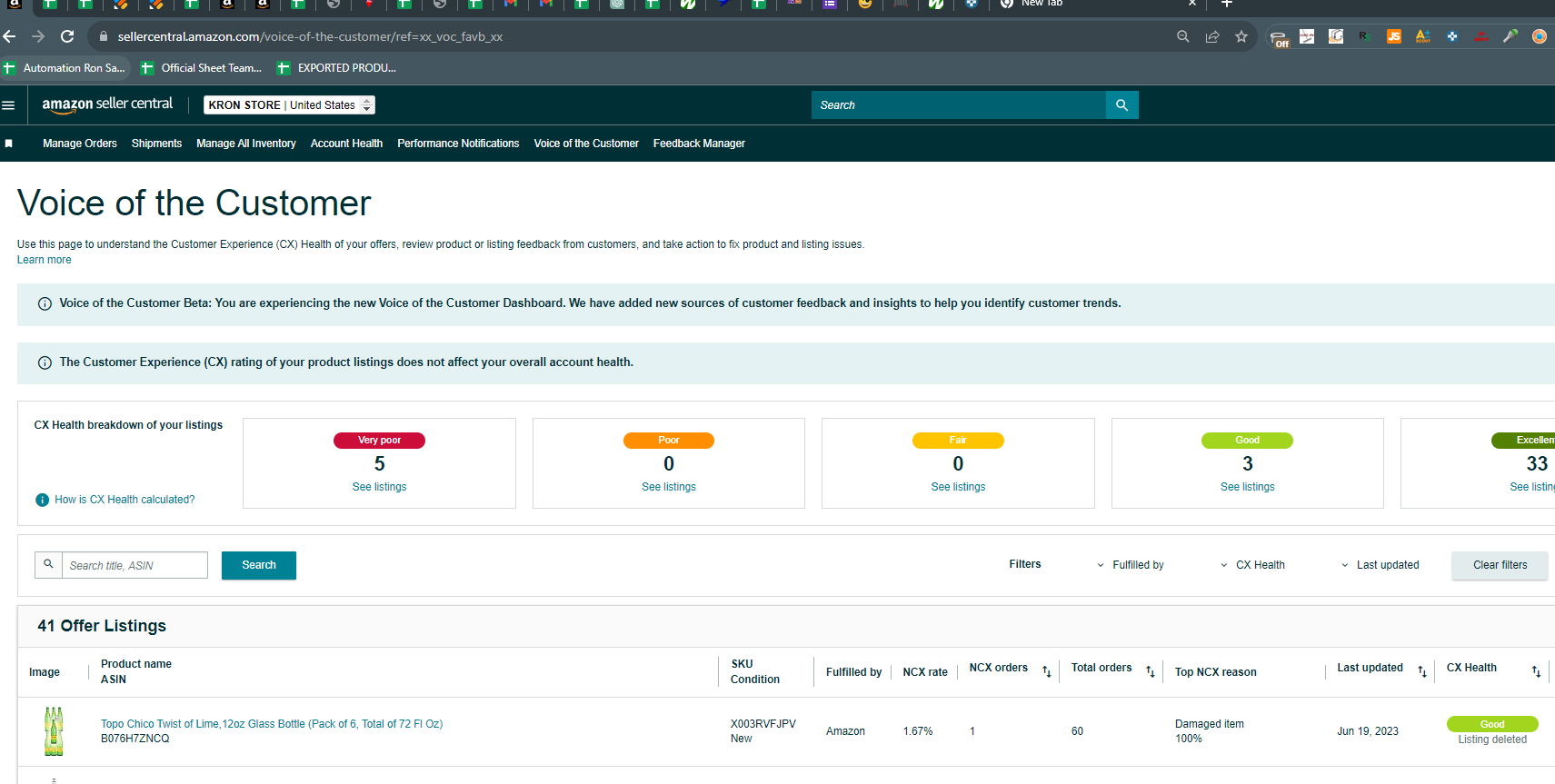Open the green microphone extension icon

1510,36
